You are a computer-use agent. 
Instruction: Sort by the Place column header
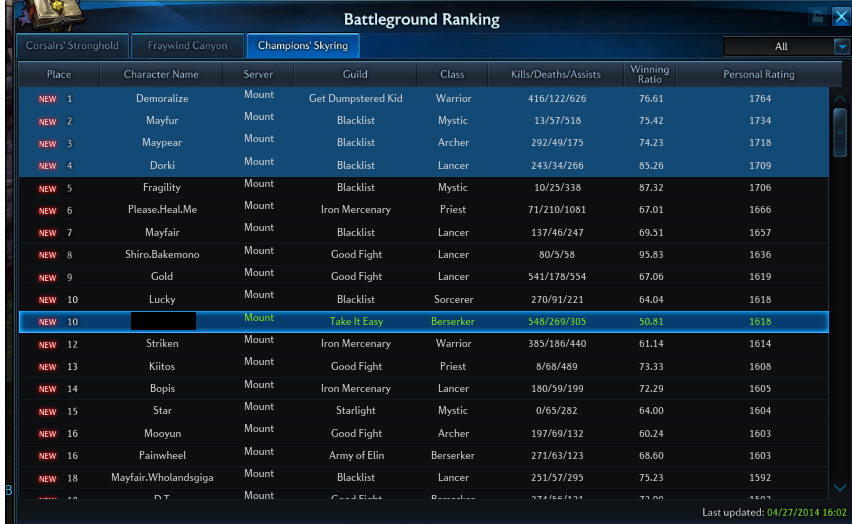(x=59, y=74)
